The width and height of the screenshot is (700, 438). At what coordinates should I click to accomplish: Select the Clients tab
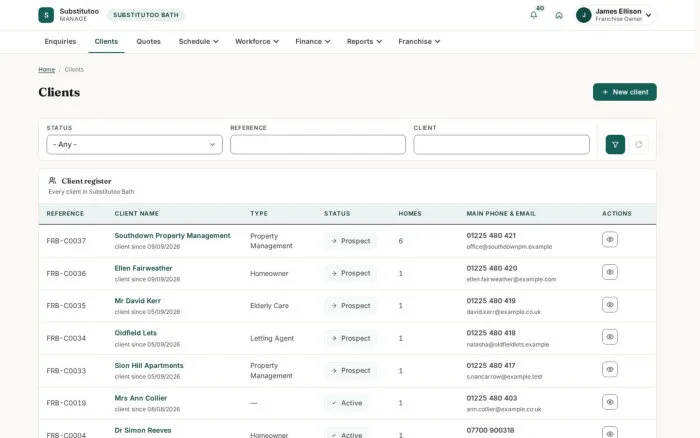pos(106,42)
